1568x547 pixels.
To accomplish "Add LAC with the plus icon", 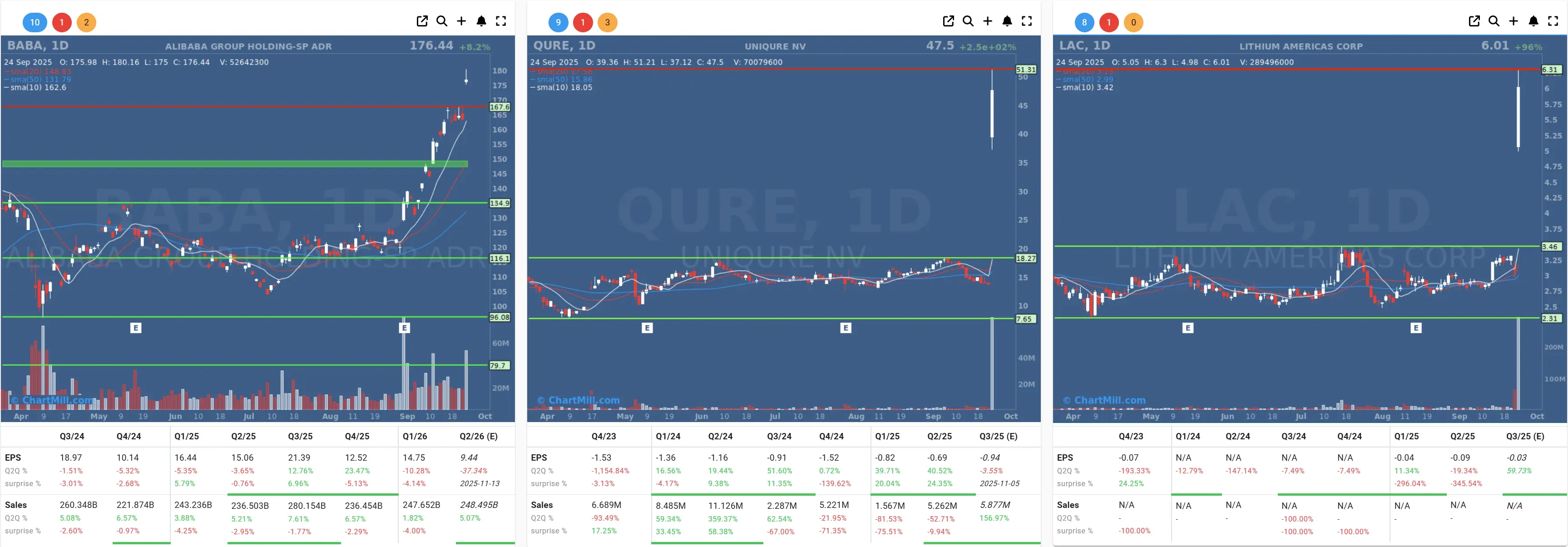I will pos(1513,21).
